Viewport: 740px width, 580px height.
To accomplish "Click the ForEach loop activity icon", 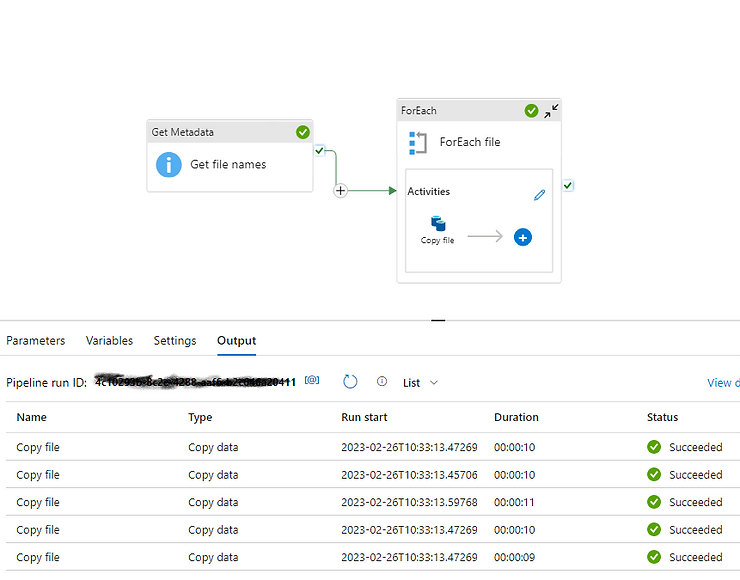I will tap(418, 142).
